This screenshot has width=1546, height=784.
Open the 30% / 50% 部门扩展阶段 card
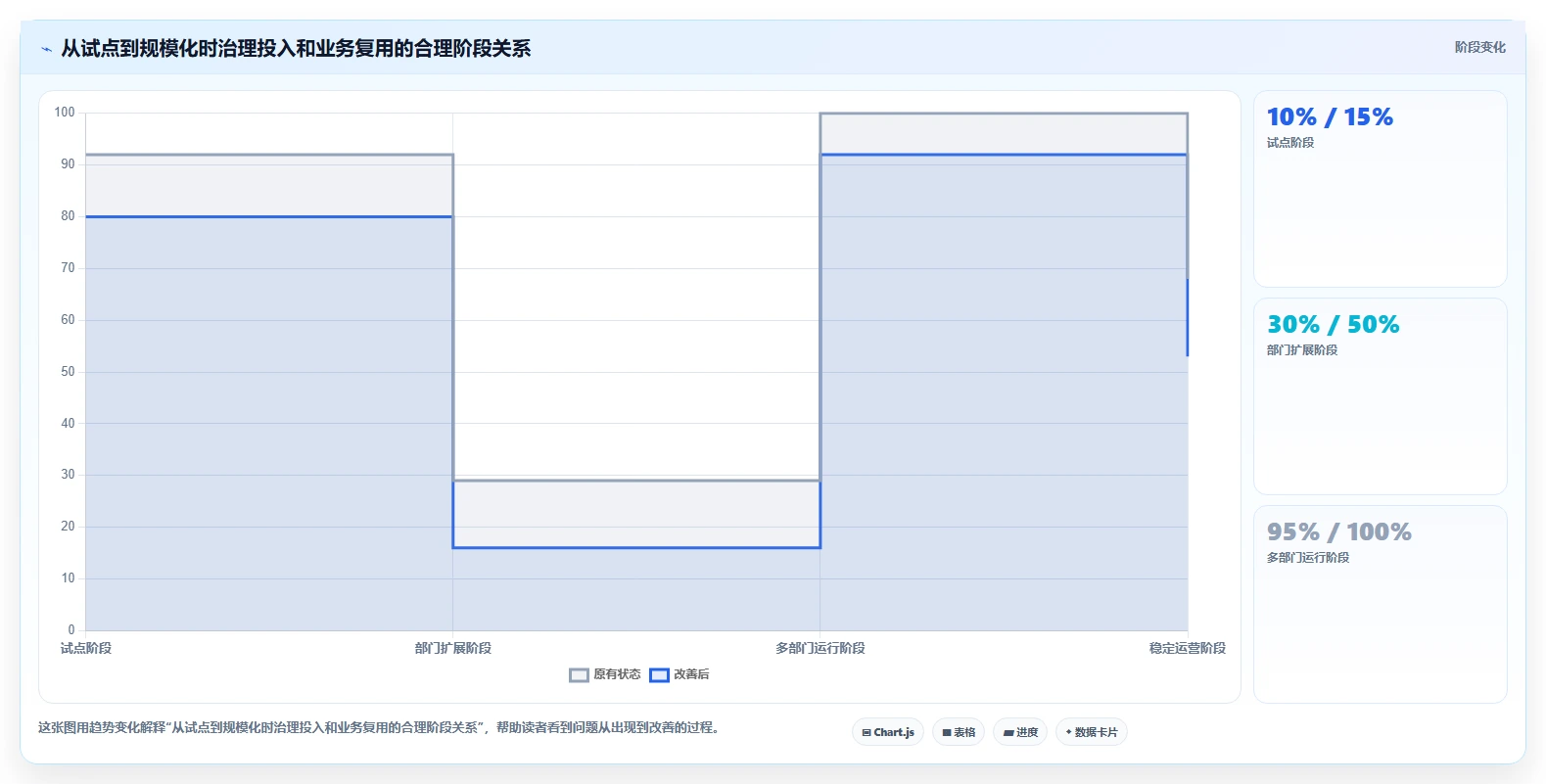(x=1380, y=396)
